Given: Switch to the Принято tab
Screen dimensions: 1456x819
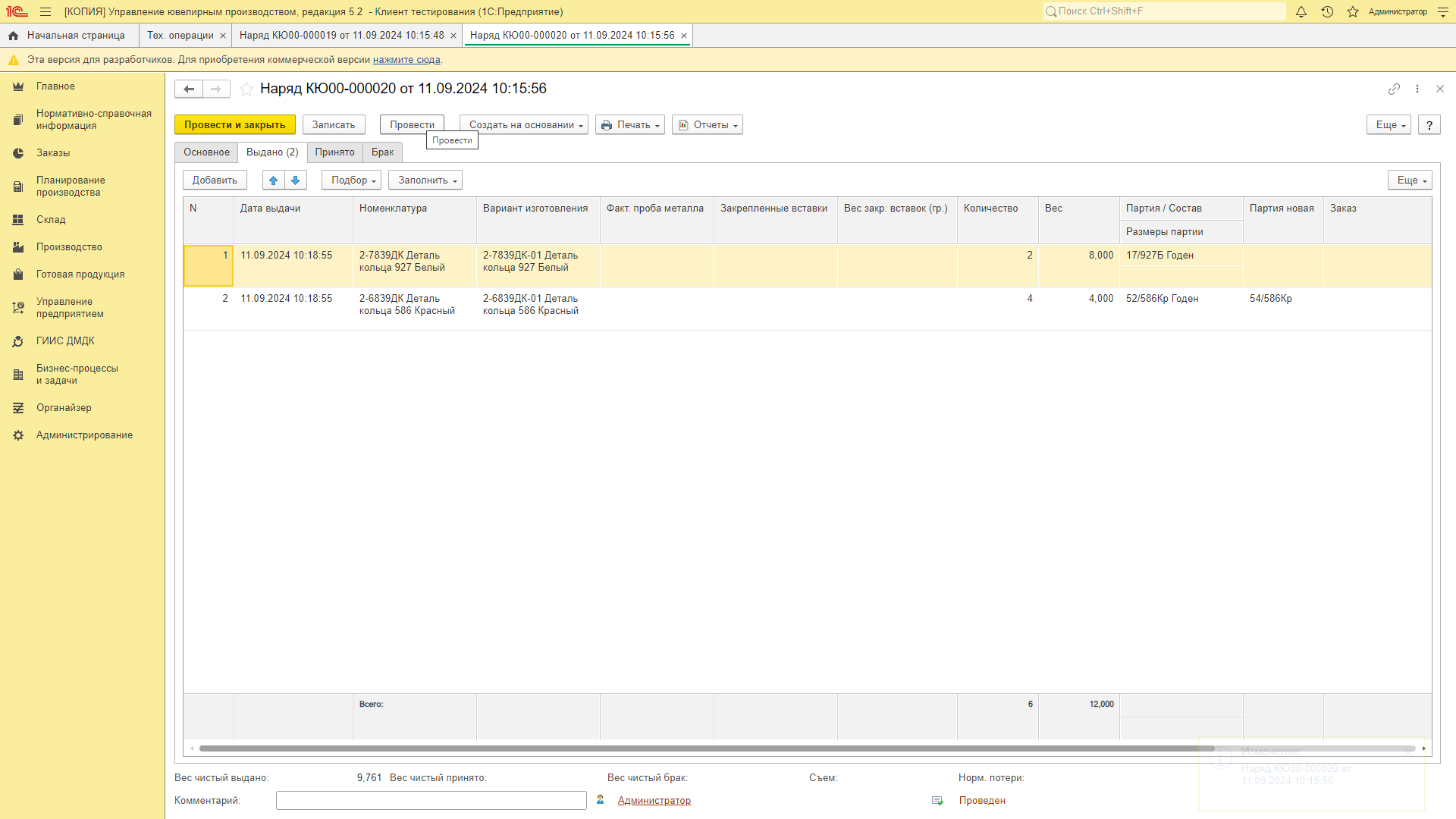Looking at the screenshot, I should click(334, 152).
